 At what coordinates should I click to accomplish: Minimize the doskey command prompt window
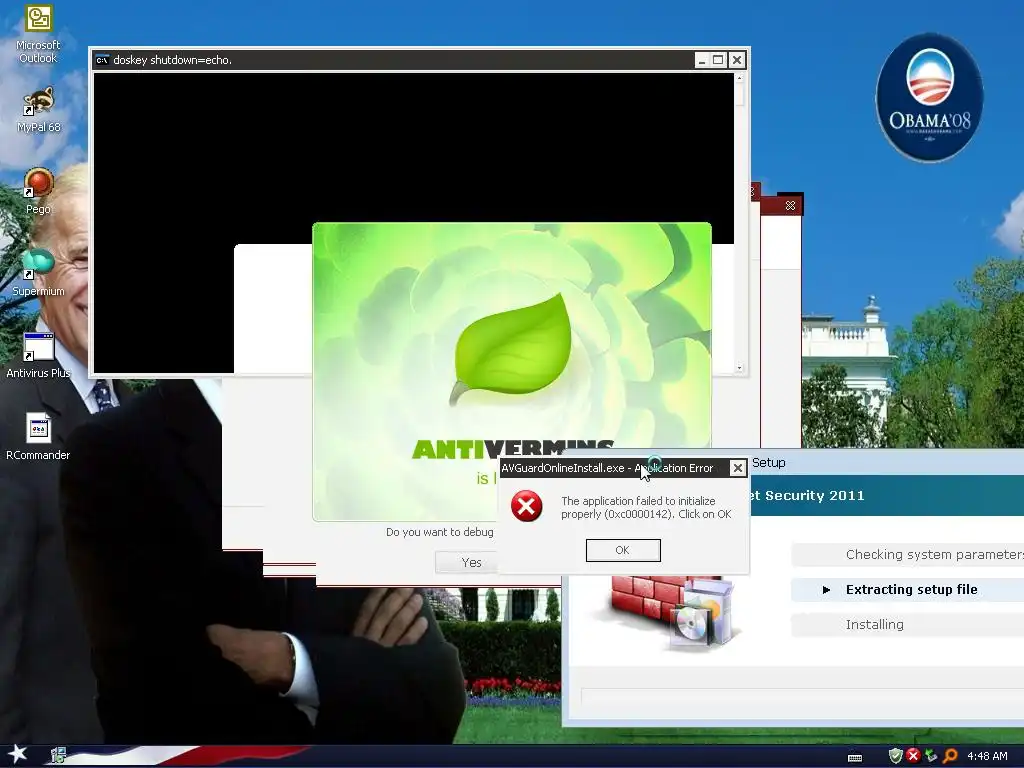(x=701, y=60)
